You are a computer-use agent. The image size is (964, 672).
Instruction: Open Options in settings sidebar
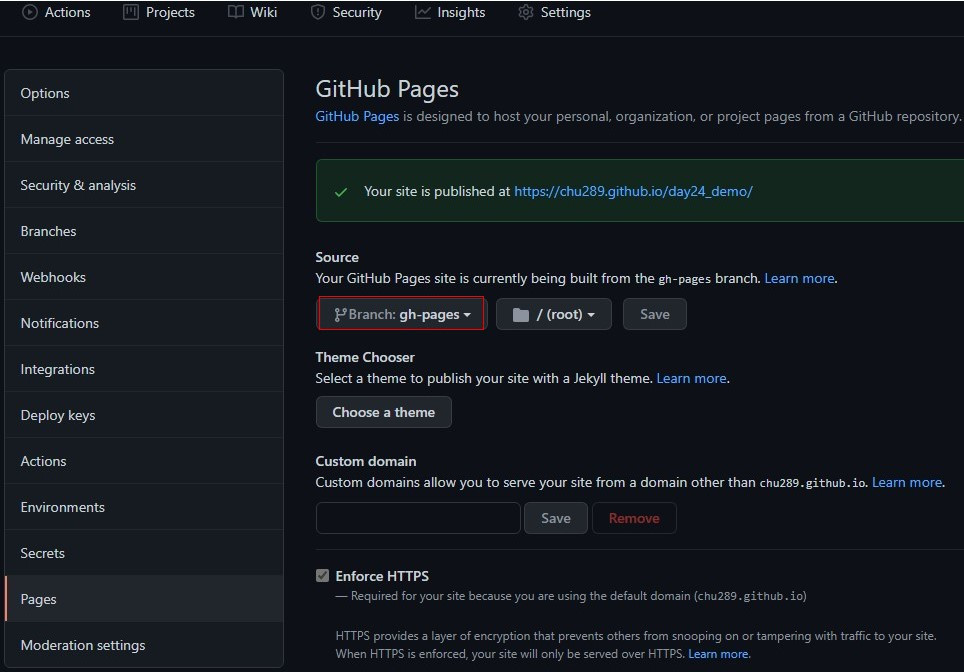(144, 93)
